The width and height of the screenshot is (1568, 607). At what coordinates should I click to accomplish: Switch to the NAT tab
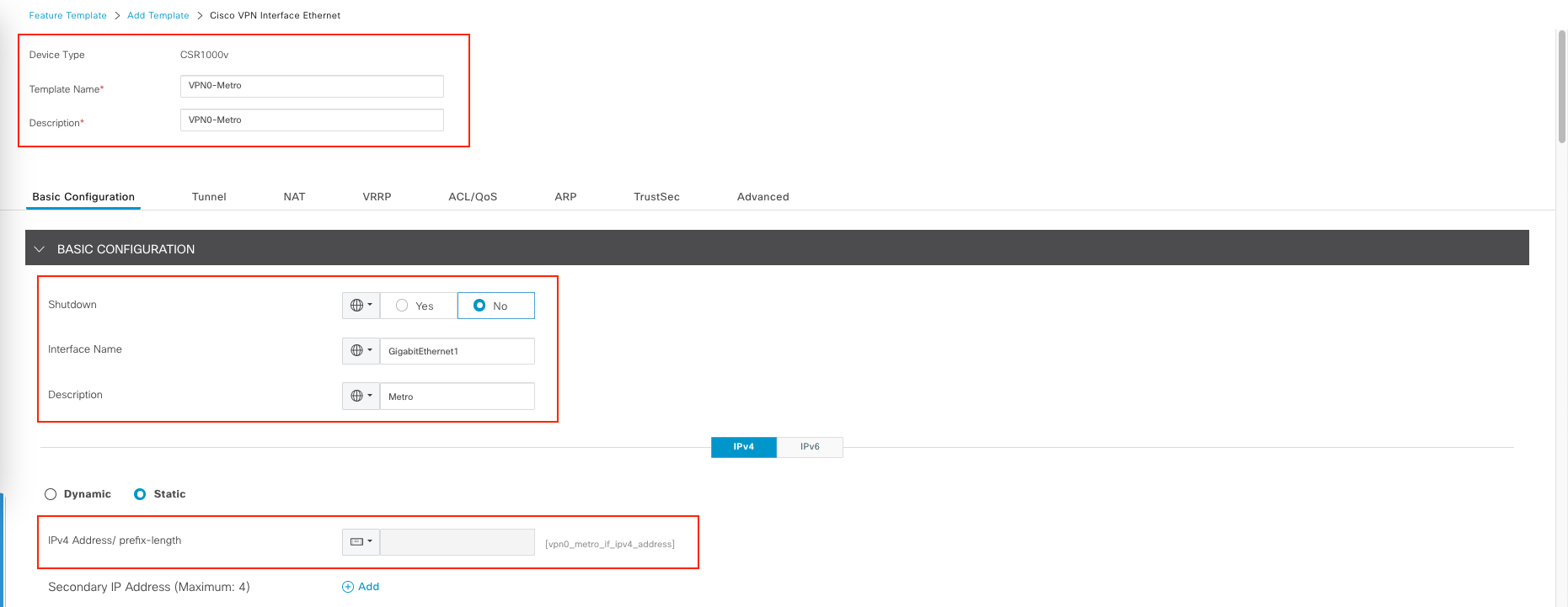click(294, 197)
